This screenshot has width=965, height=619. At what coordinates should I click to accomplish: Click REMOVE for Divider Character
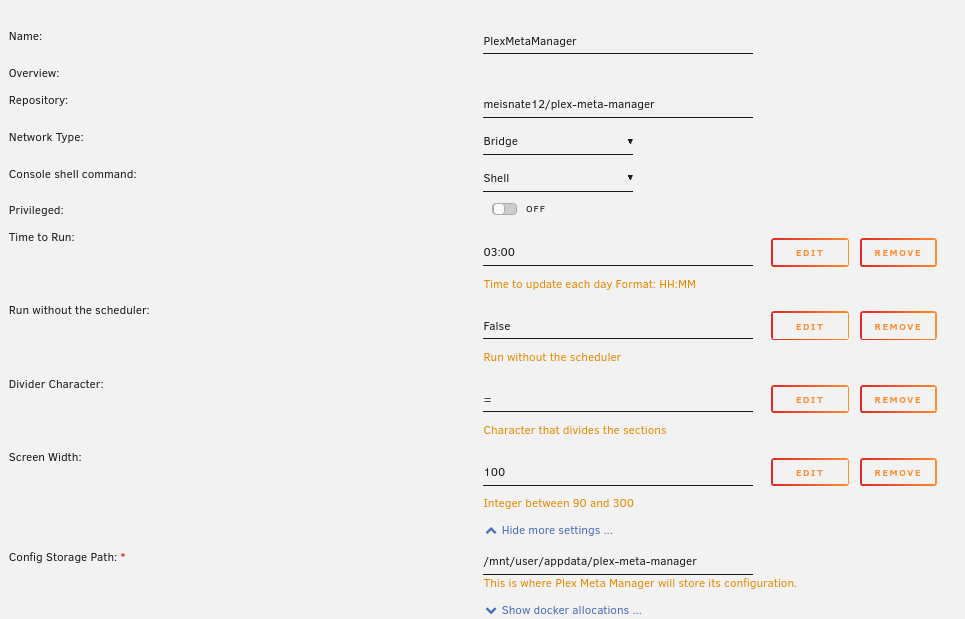tap(898, 399)
